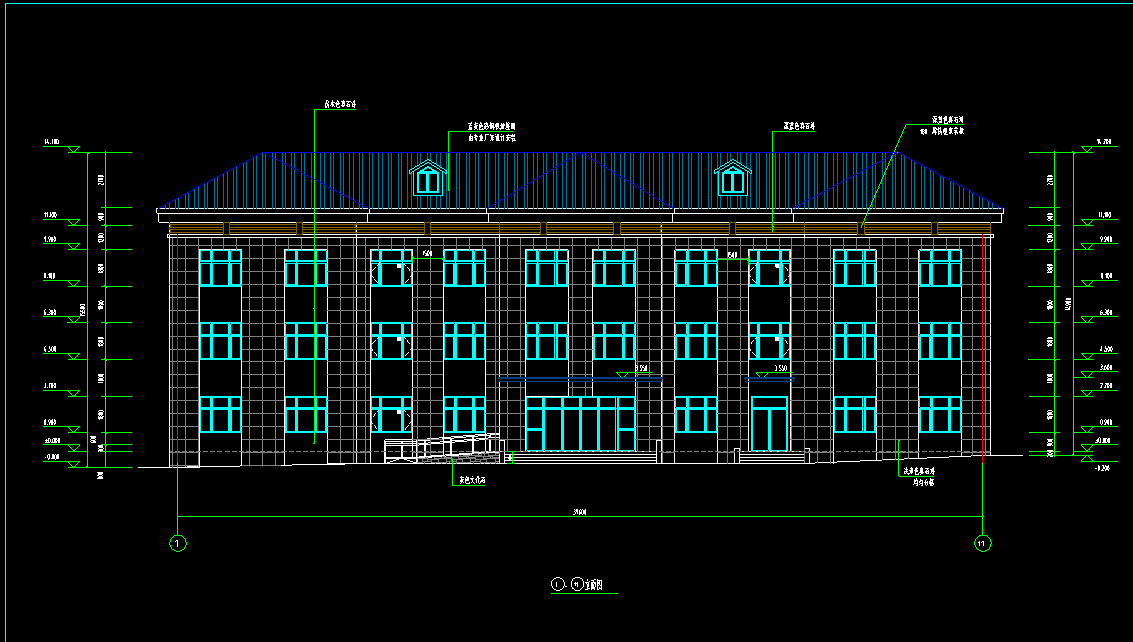The height and width of the screenshot is (642, 1133).
Task: Click the axis bubble numbered 11
Action: point(982,544)
